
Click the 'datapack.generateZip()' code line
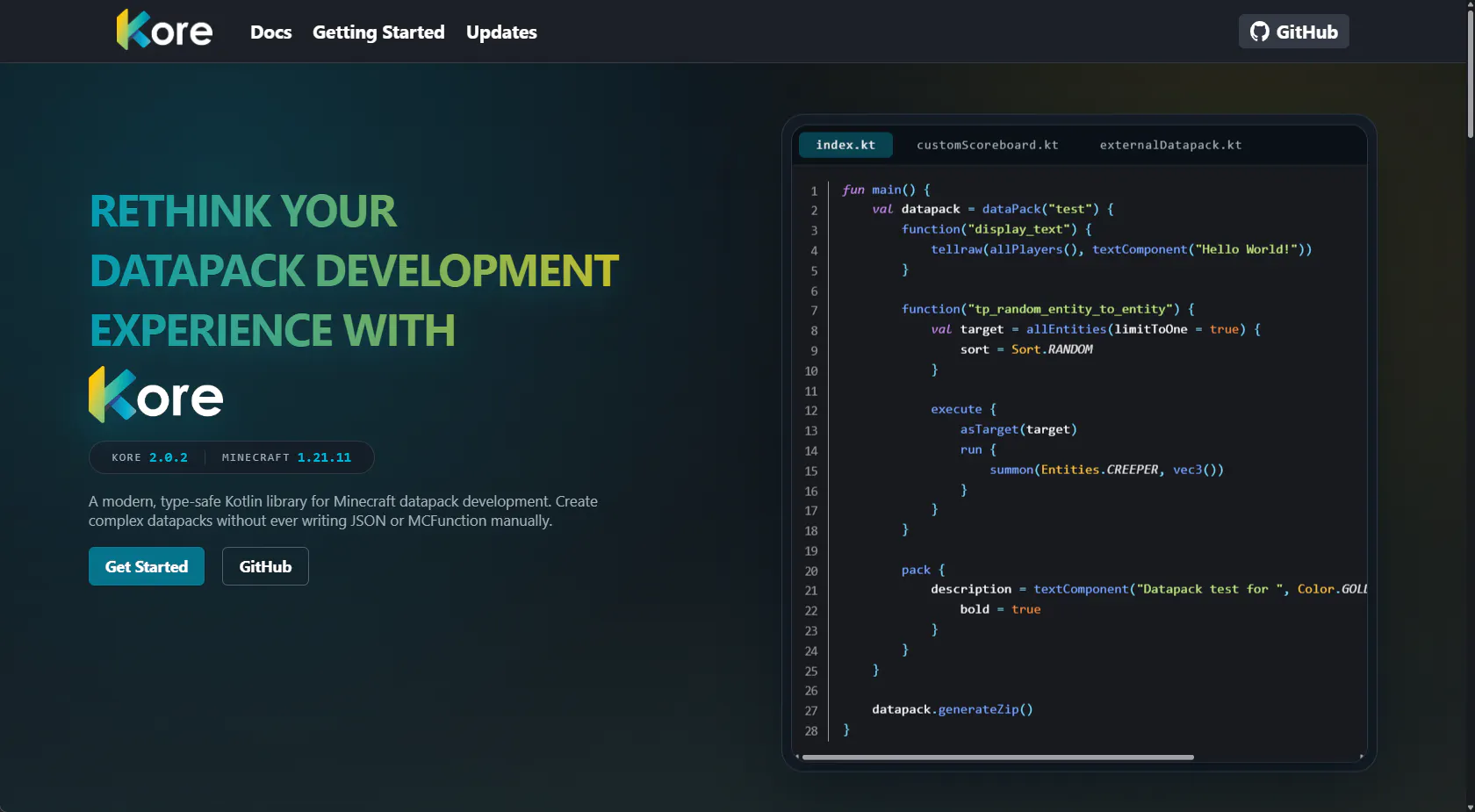click(953, 709)
